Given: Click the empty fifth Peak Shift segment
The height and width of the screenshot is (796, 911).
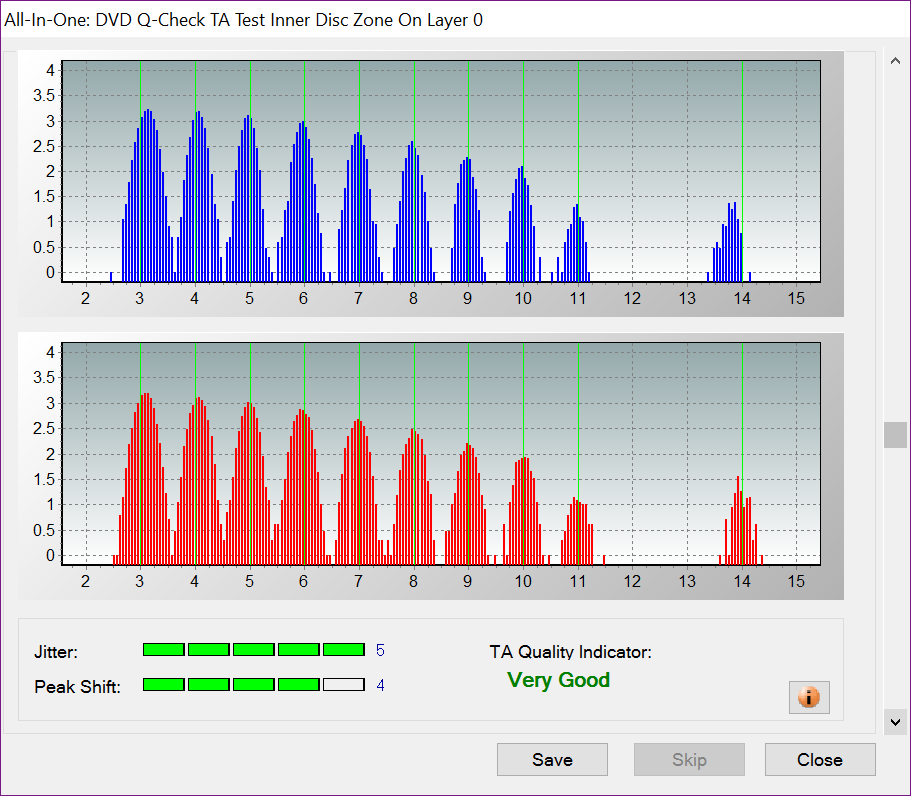Looking at the screenshot, I should click(x=344, y=685).
